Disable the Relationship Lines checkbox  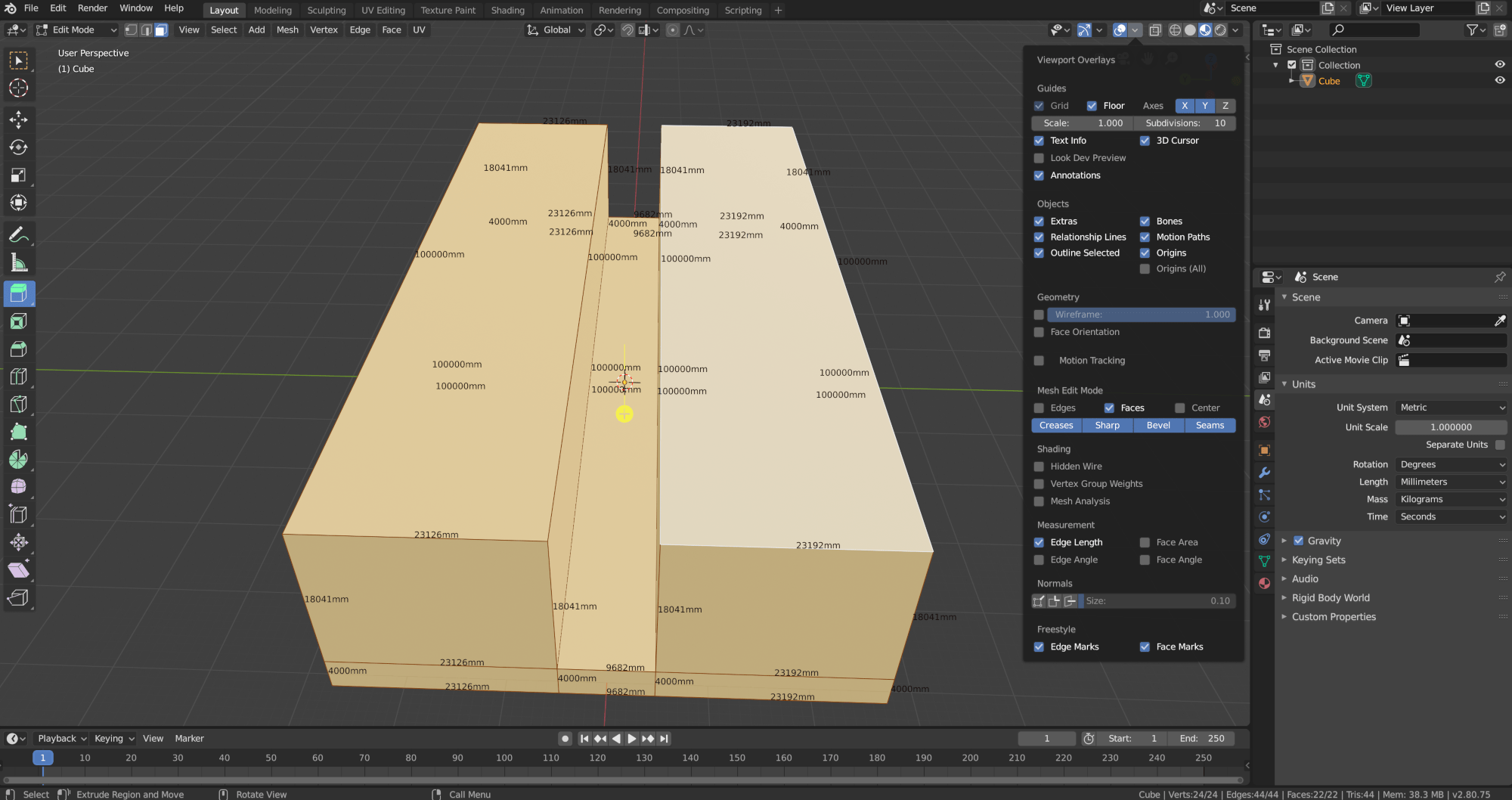(x=1039, y=237)
